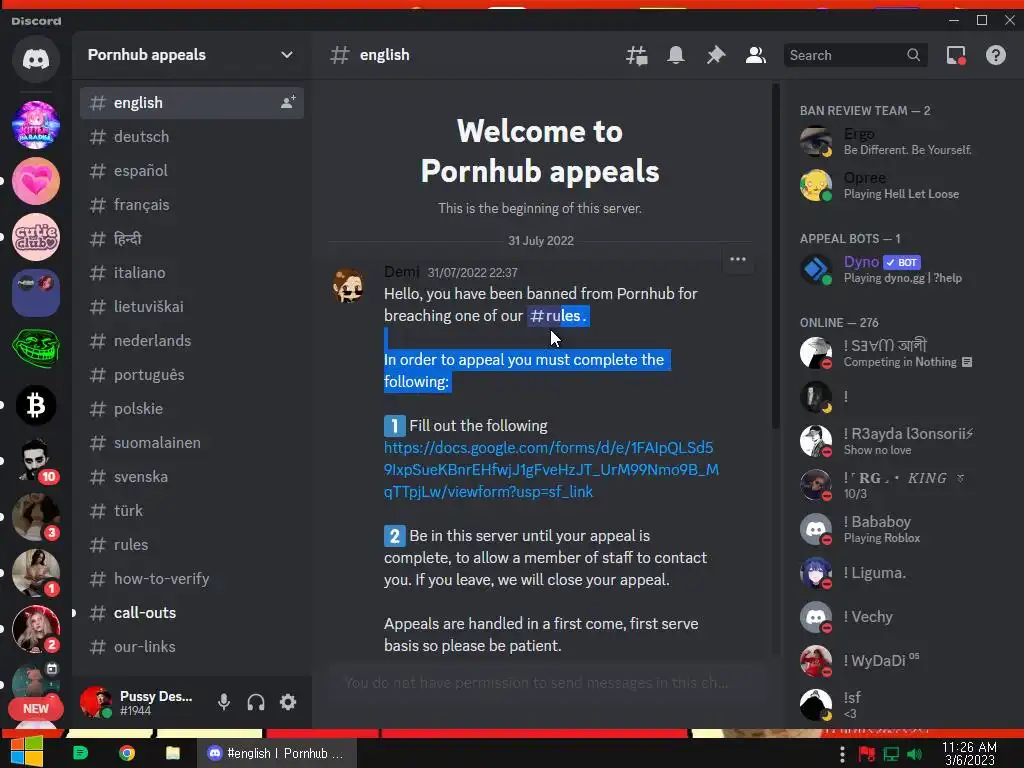
Task: Switch to pink heart server icon
Action: pos(36,181)
